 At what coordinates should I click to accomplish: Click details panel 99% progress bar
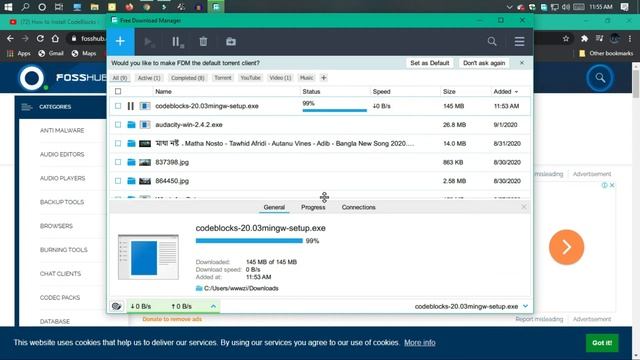249,241
